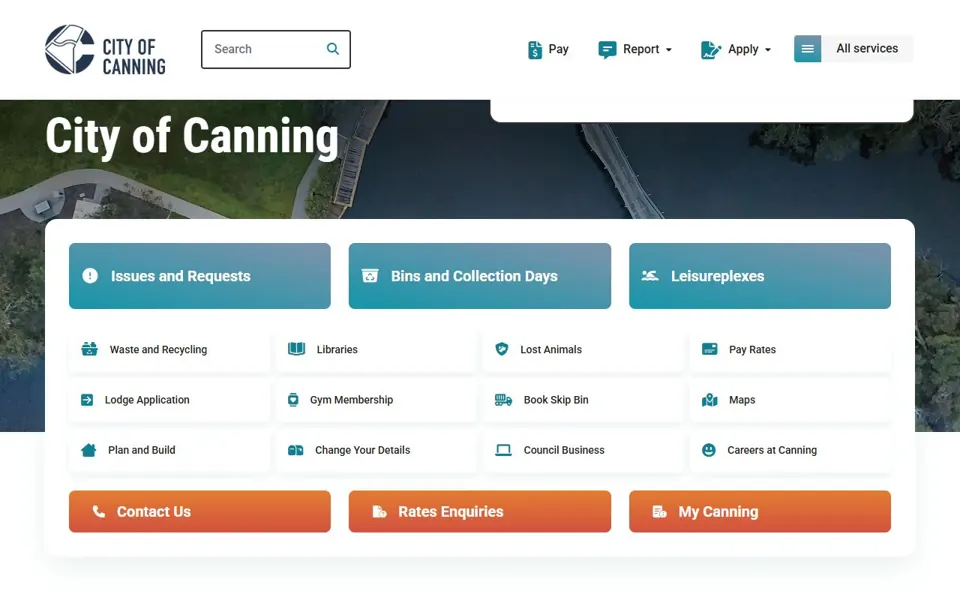Screen dimensions: 960x600
Task: Open the Issues and Requests tile
Action: [x=200, y=276]
